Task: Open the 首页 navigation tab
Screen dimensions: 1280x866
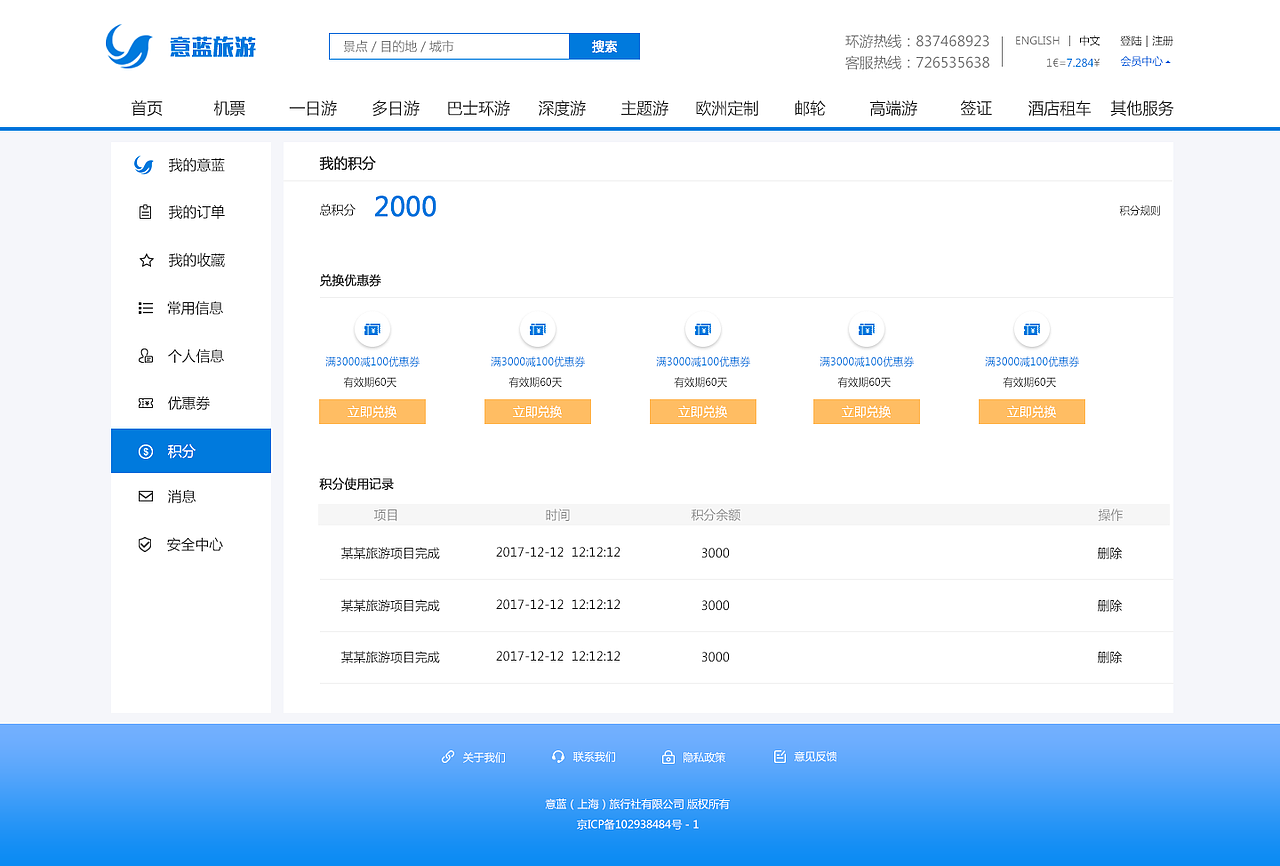Action: [147, 109]
